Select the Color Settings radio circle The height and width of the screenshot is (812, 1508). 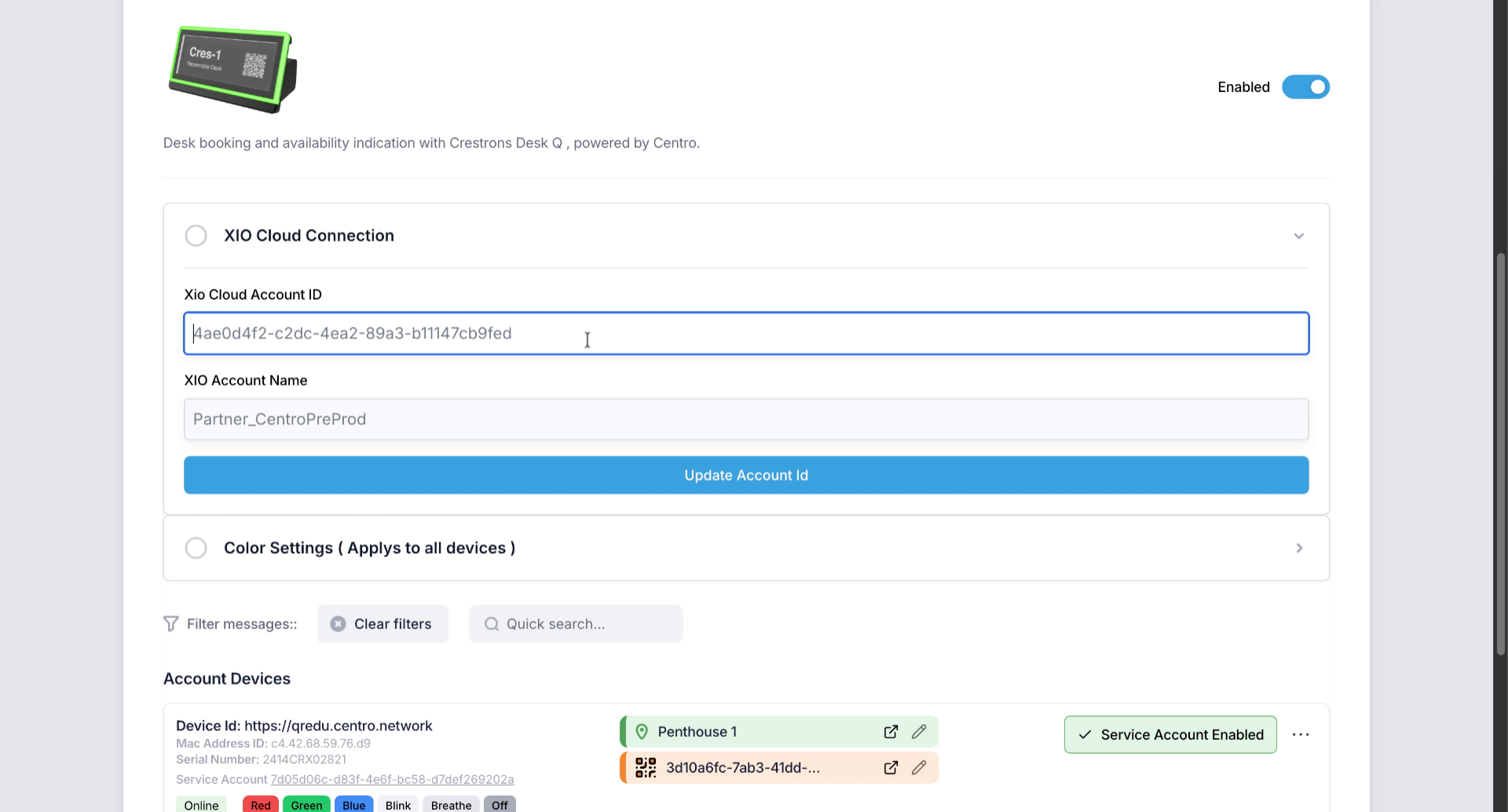coord(196,548)
